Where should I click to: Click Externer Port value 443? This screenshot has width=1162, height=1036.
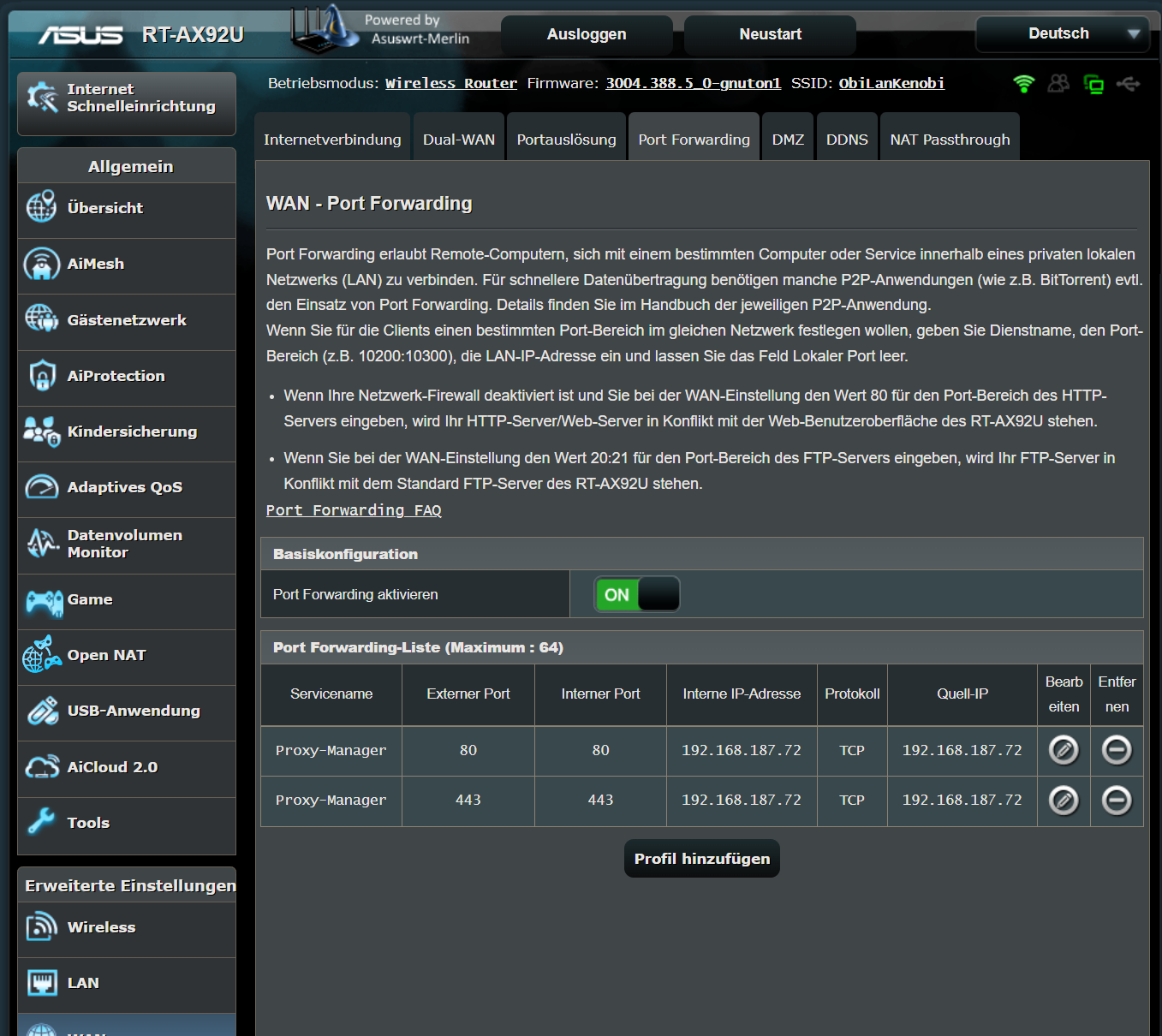(468, 800)
